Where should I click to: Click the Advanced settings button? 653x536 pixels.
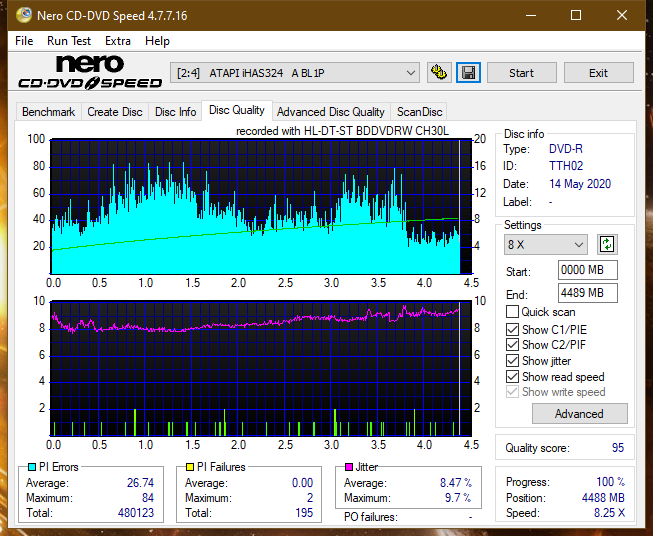pos(579,414)
